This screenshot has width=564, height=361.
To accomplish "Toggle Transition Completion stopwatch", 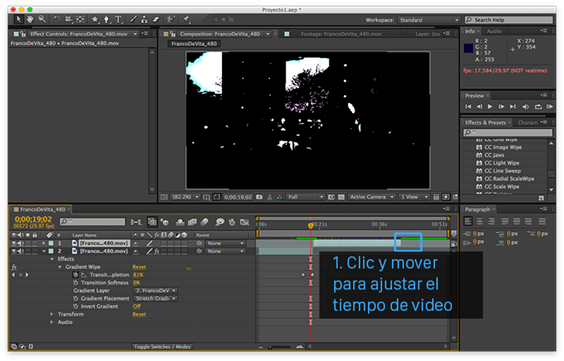I will click(76, 275).
